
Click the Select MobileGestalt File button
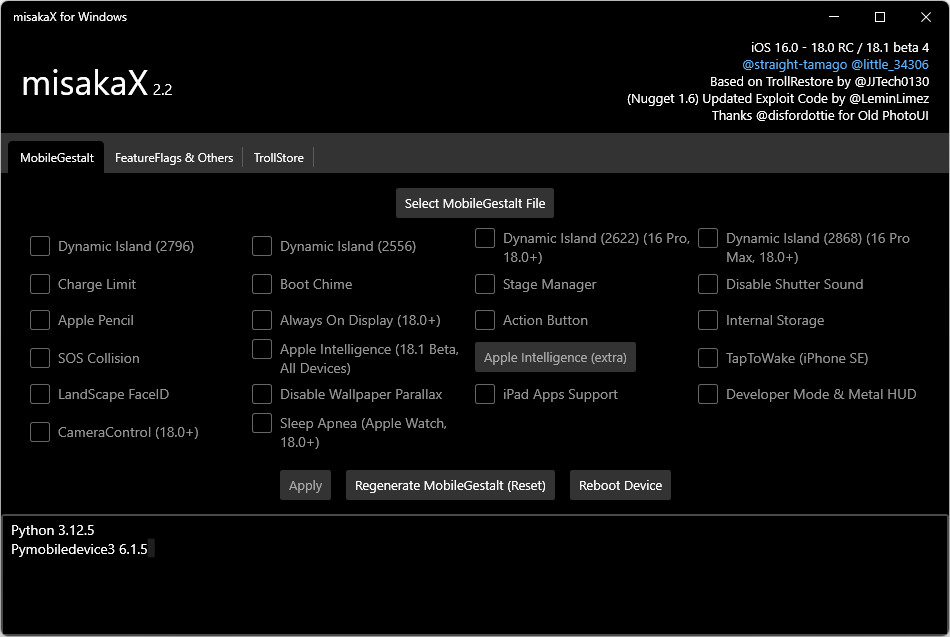point(475,203)
